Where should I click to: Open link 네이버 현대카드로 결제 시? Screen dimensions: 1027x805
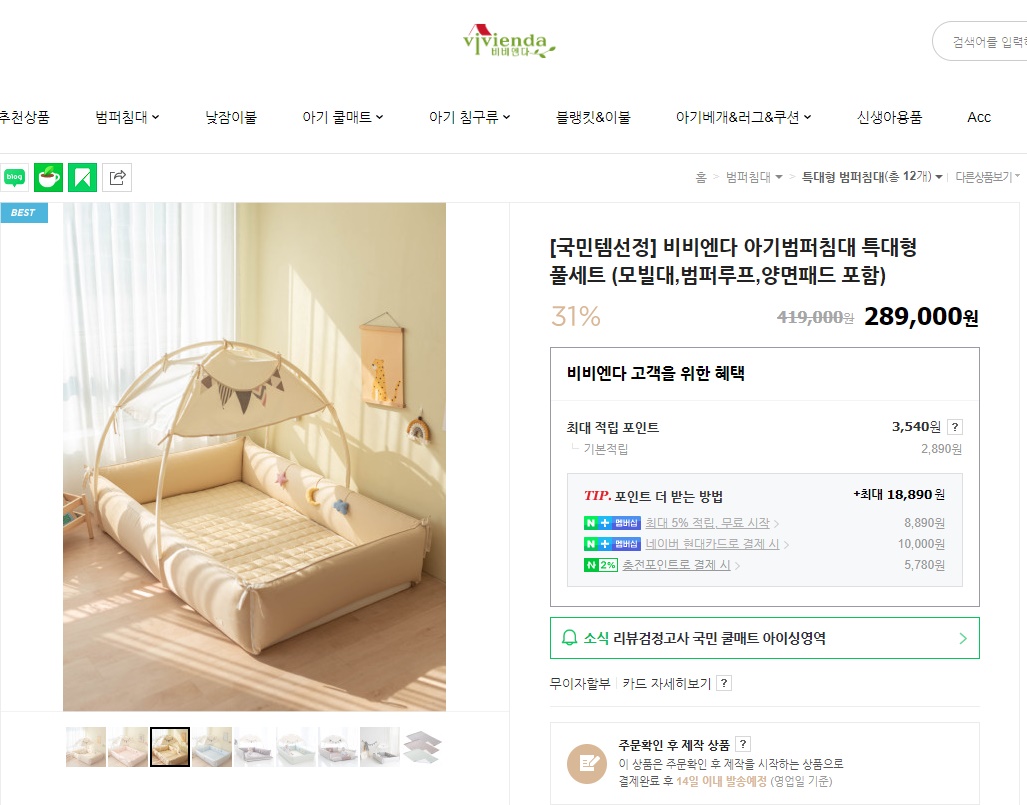pos(712,544)
